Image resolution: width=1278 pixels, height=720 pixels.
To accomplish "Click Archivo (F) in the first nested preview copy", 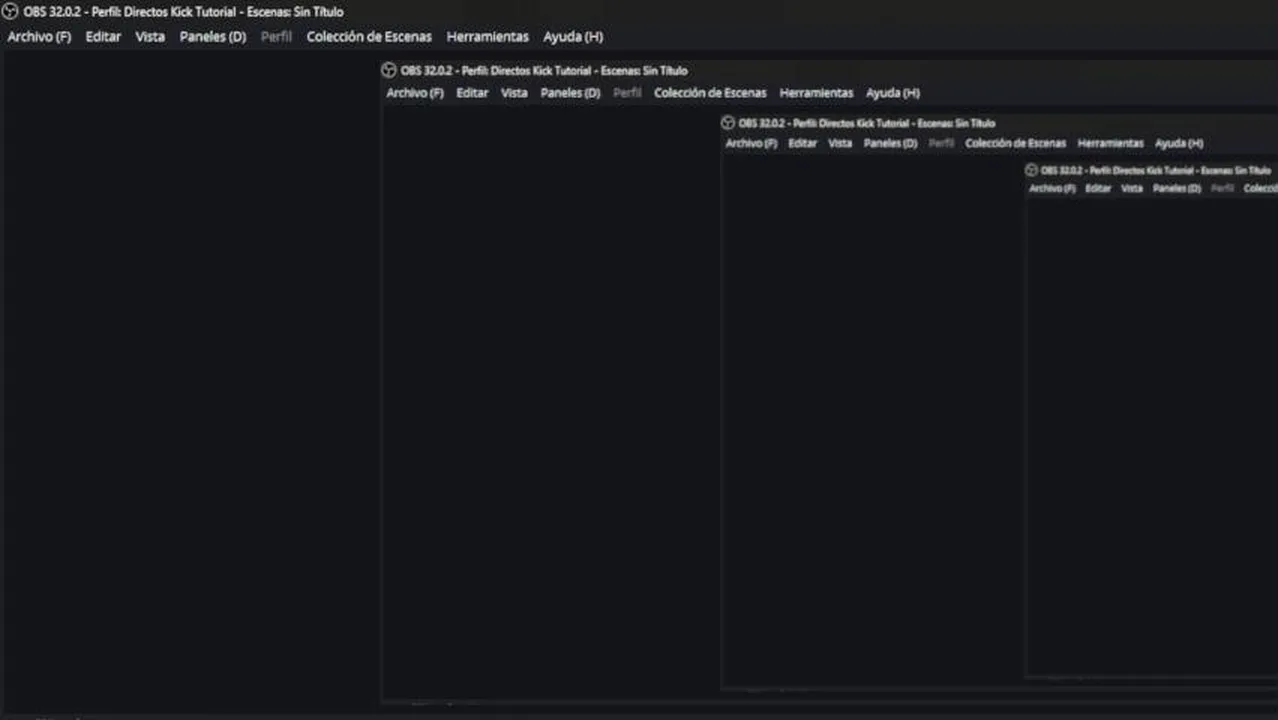I will [415, 93].
